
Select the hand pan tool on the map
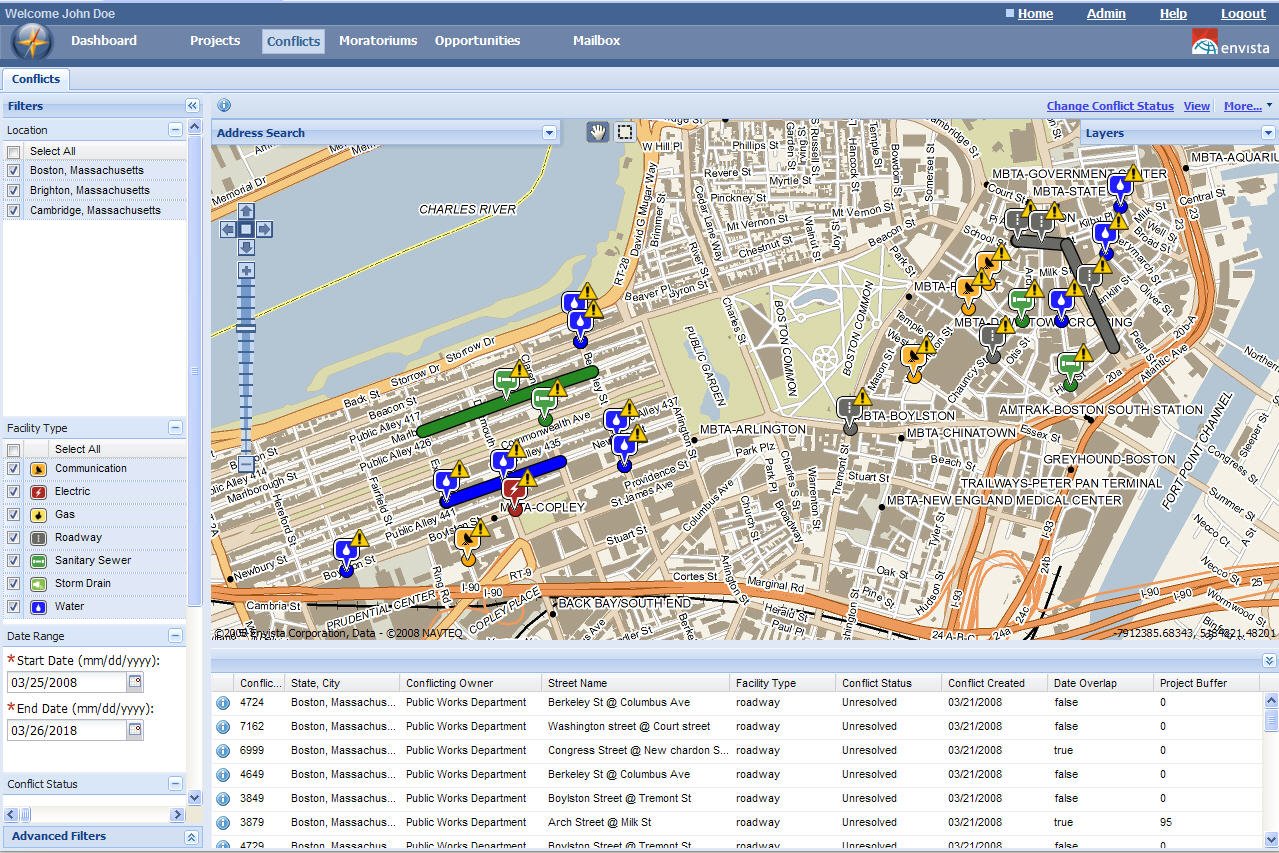(598, 132)
